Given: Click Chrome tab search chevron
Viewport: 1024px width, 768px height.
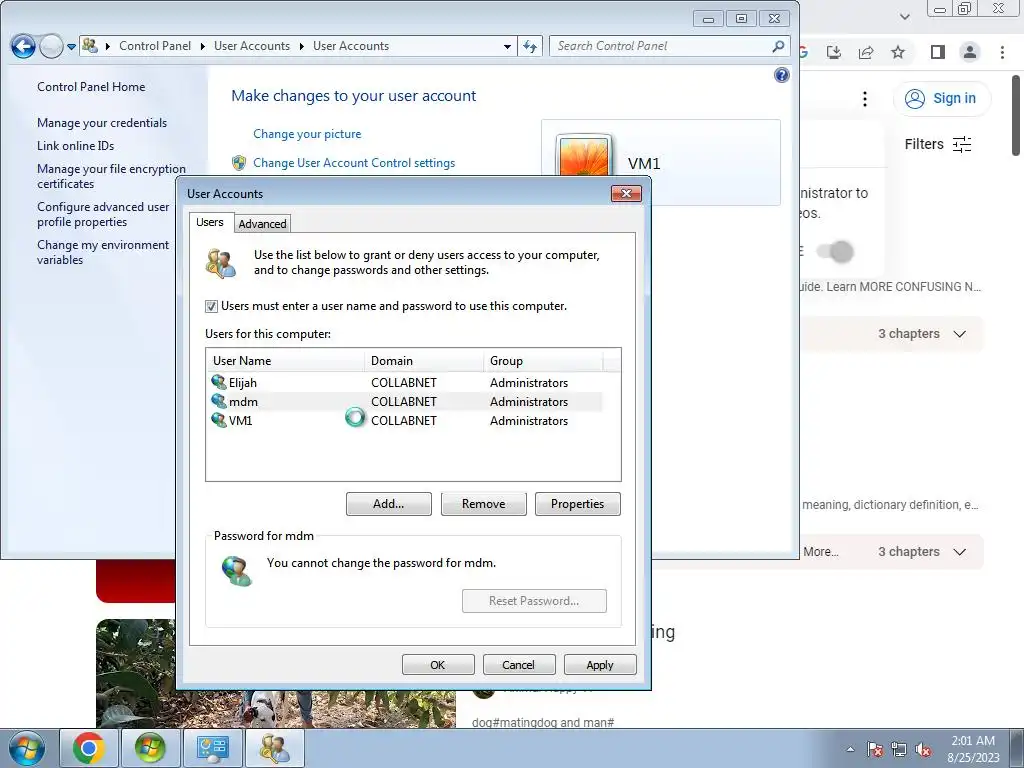Looking at the screenshot, I should pyautogui.click(x=904, y=17).
